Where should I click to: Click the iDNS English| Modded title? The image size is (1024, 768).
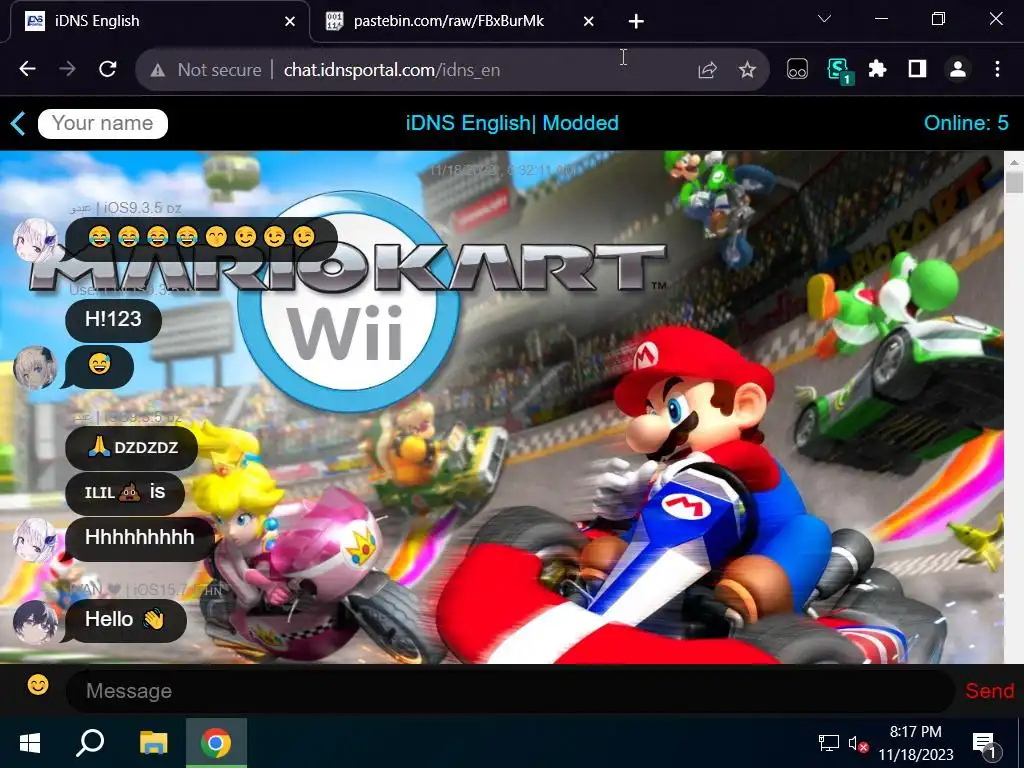pos(512,123)
